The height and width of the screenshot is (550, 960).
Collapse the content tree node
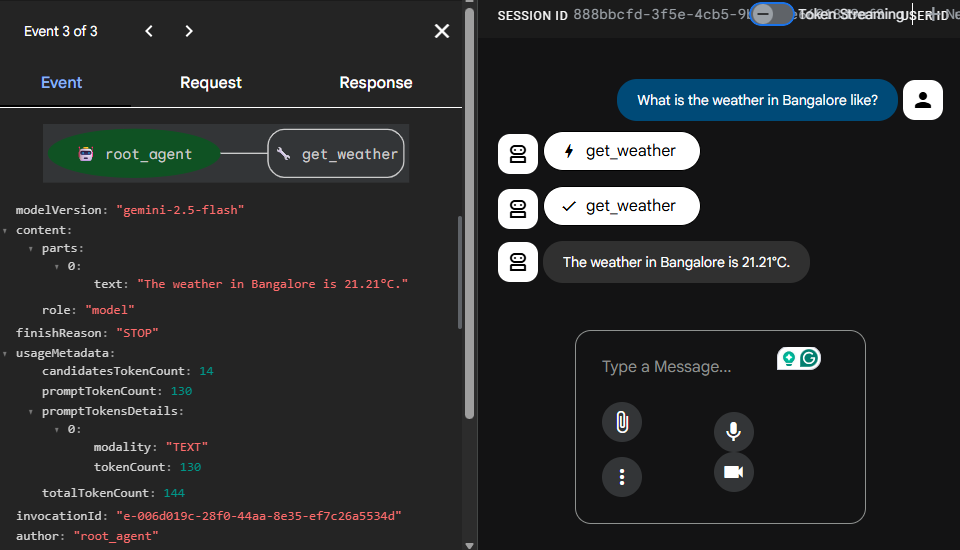coord(6,231)
